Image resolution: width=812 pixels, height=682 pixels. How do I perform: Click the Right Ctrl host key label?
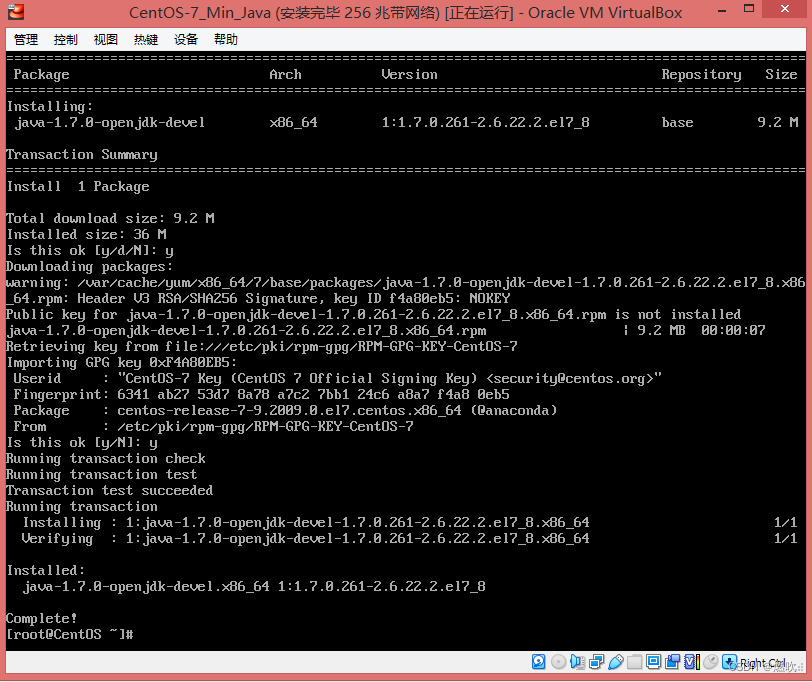click(763, 663)
